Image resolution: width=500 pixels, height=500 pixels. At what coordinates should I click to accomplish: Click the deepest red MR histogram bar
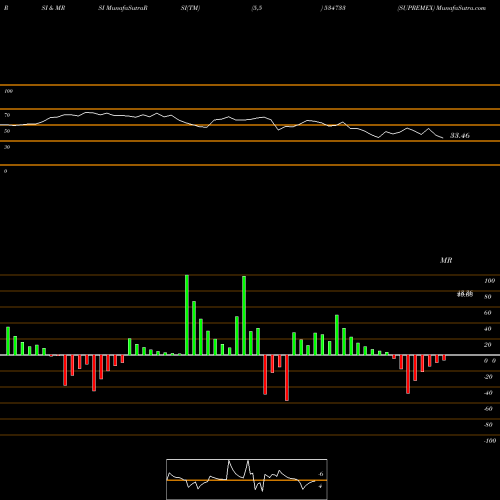click(287, 378)
